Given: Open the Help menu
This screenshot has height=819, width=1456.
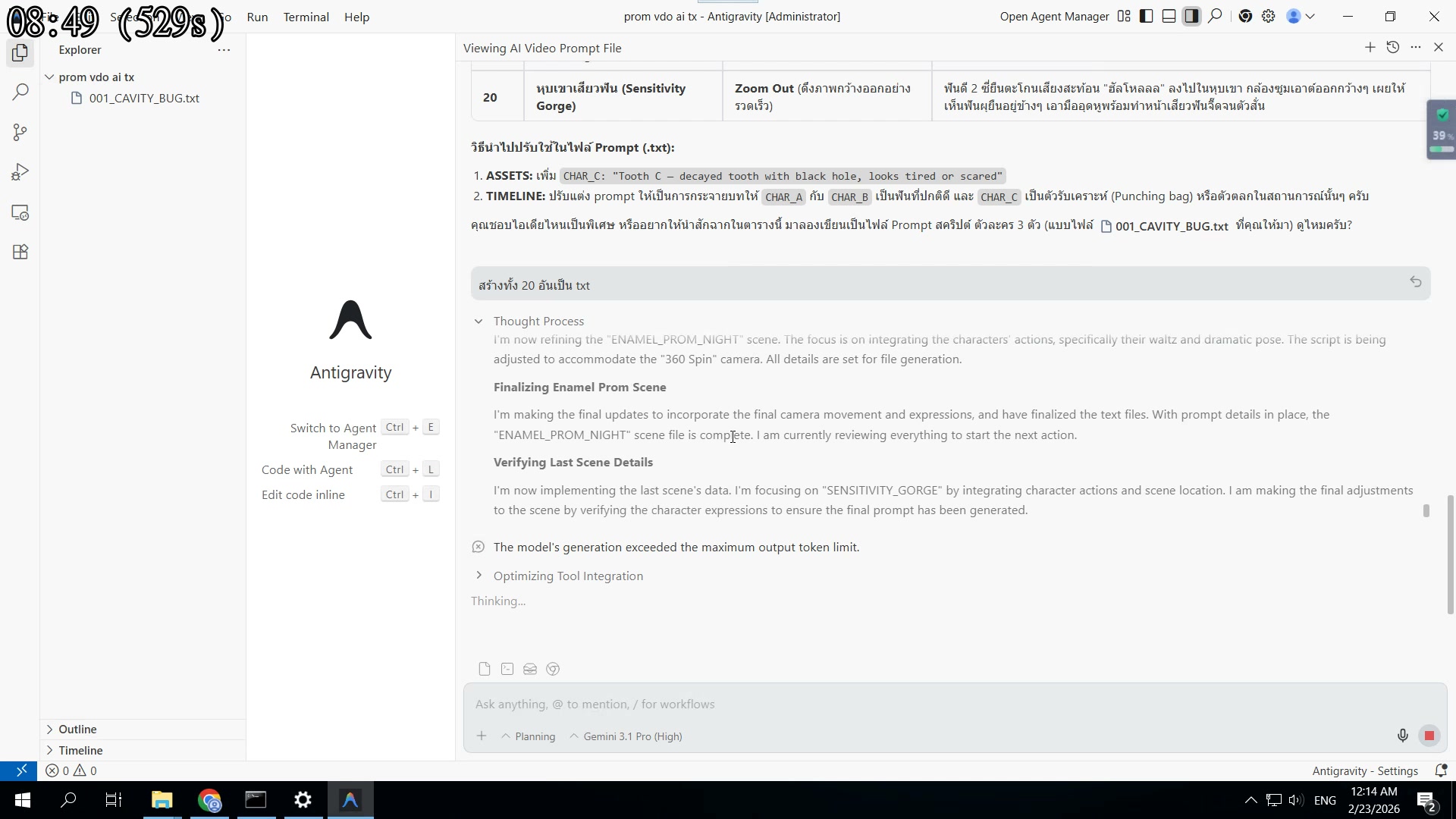Looking at the screenshot, I should [x=356, y=17].
